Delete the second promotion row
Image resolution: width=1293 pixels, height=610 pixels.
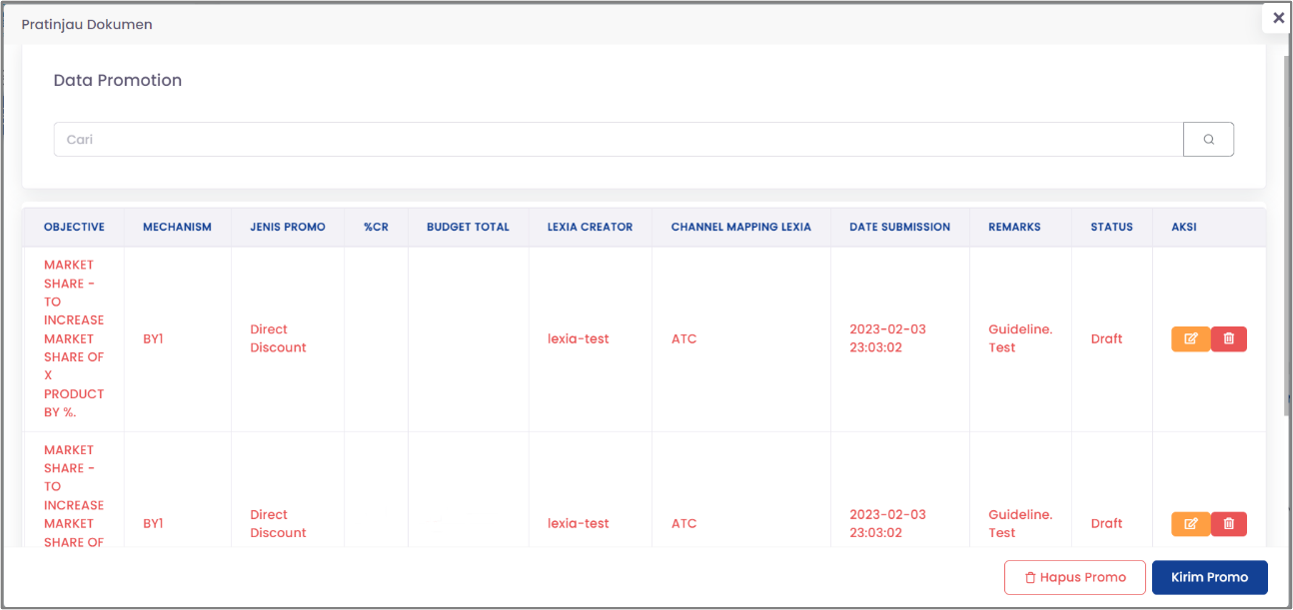1229,524
